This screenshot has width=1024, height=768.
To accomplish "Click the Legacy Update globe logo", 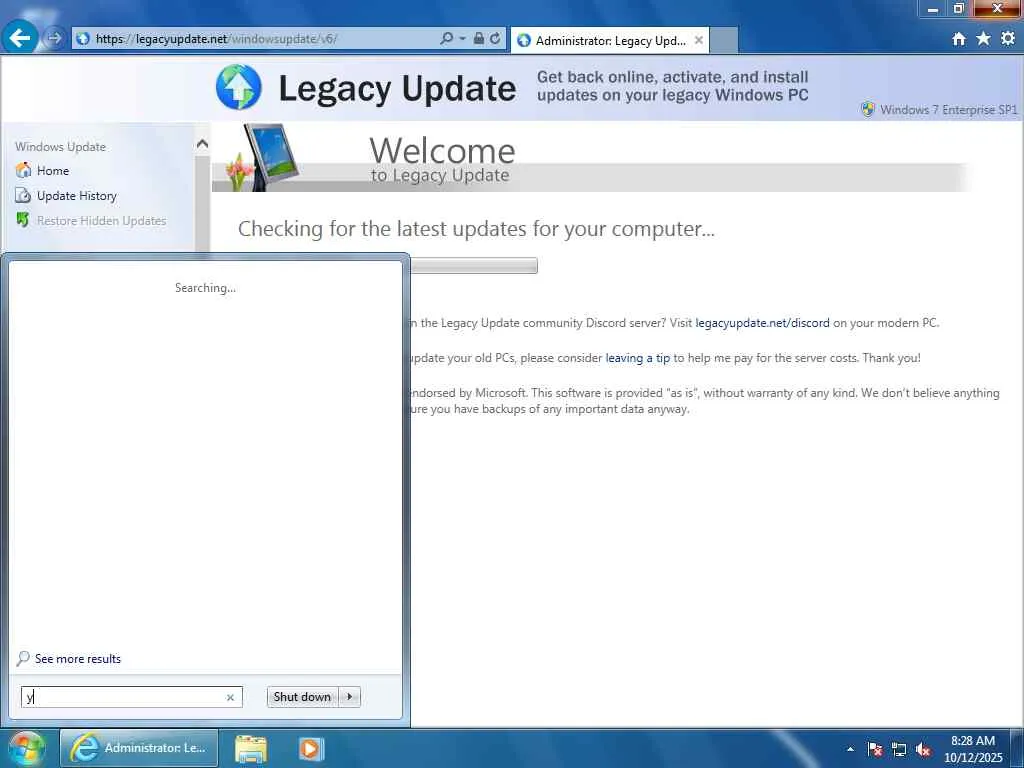I will coord(238,87).
